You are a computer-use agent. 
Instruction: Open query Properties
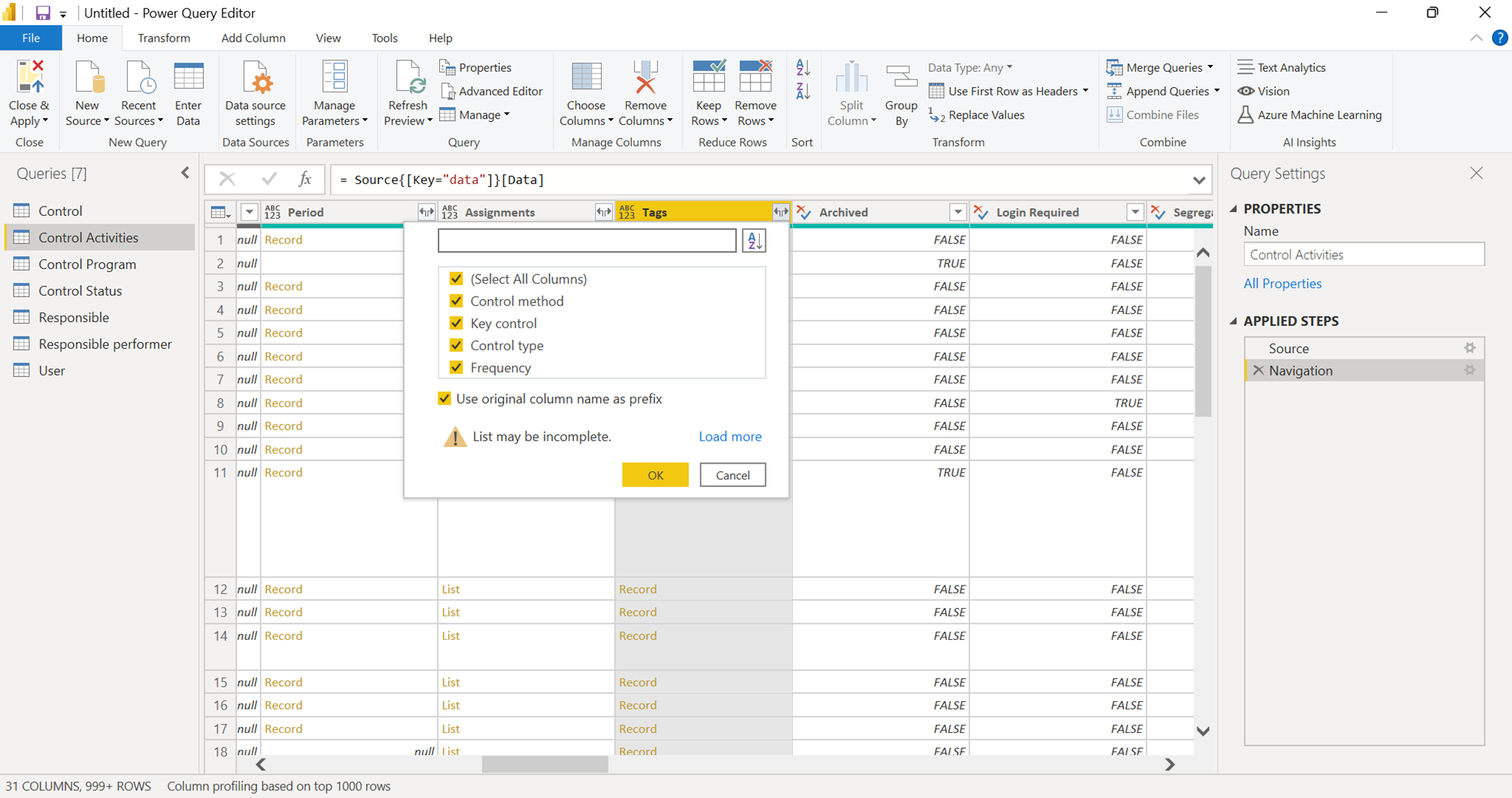(476, 67)
